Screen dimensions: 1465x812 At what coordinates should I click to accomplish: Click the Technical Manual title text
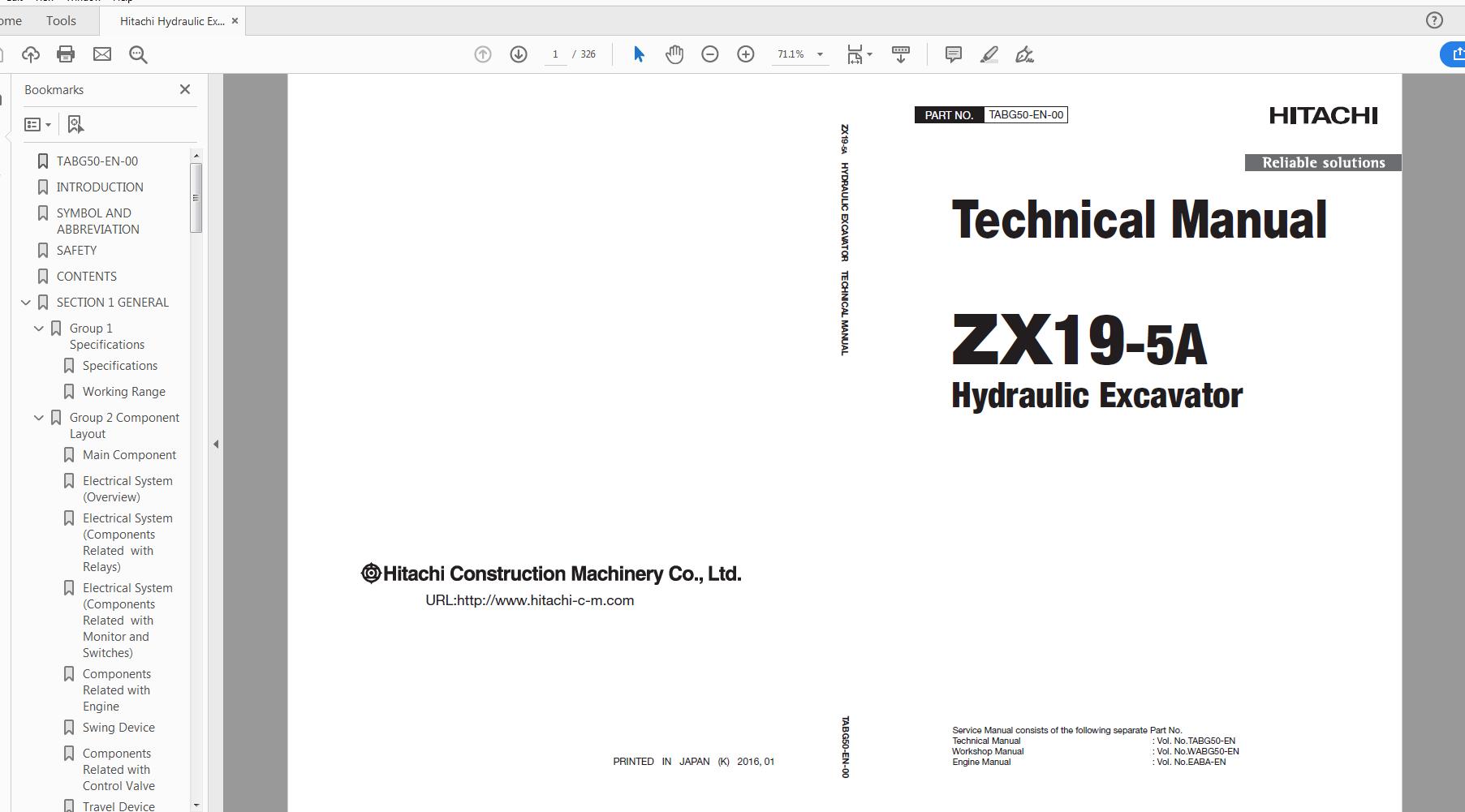(1140, 220)
